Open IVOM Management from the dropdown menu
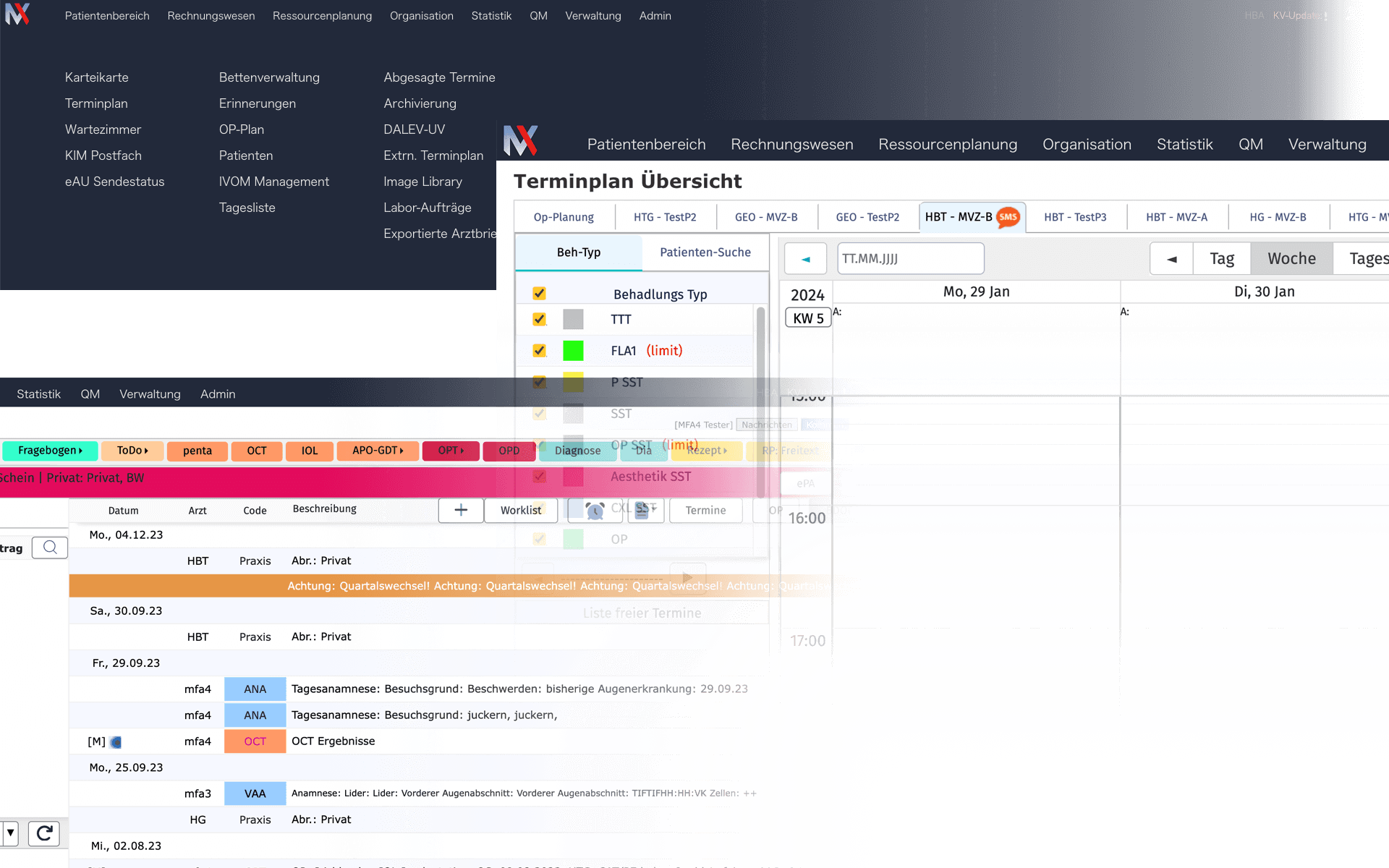Screen dimensions: 1389x868 point(274,182)
